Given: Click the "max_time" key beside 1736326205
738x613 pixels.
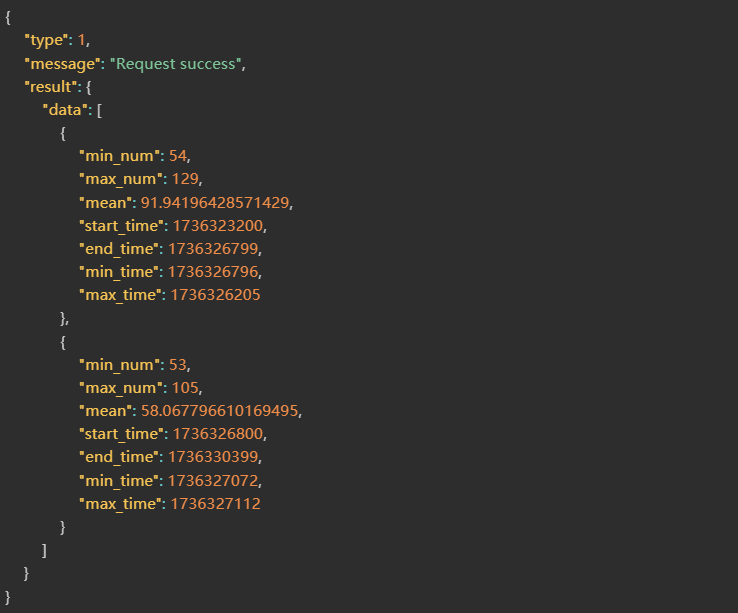Looking at the screenshot, I should pos(120,295).
